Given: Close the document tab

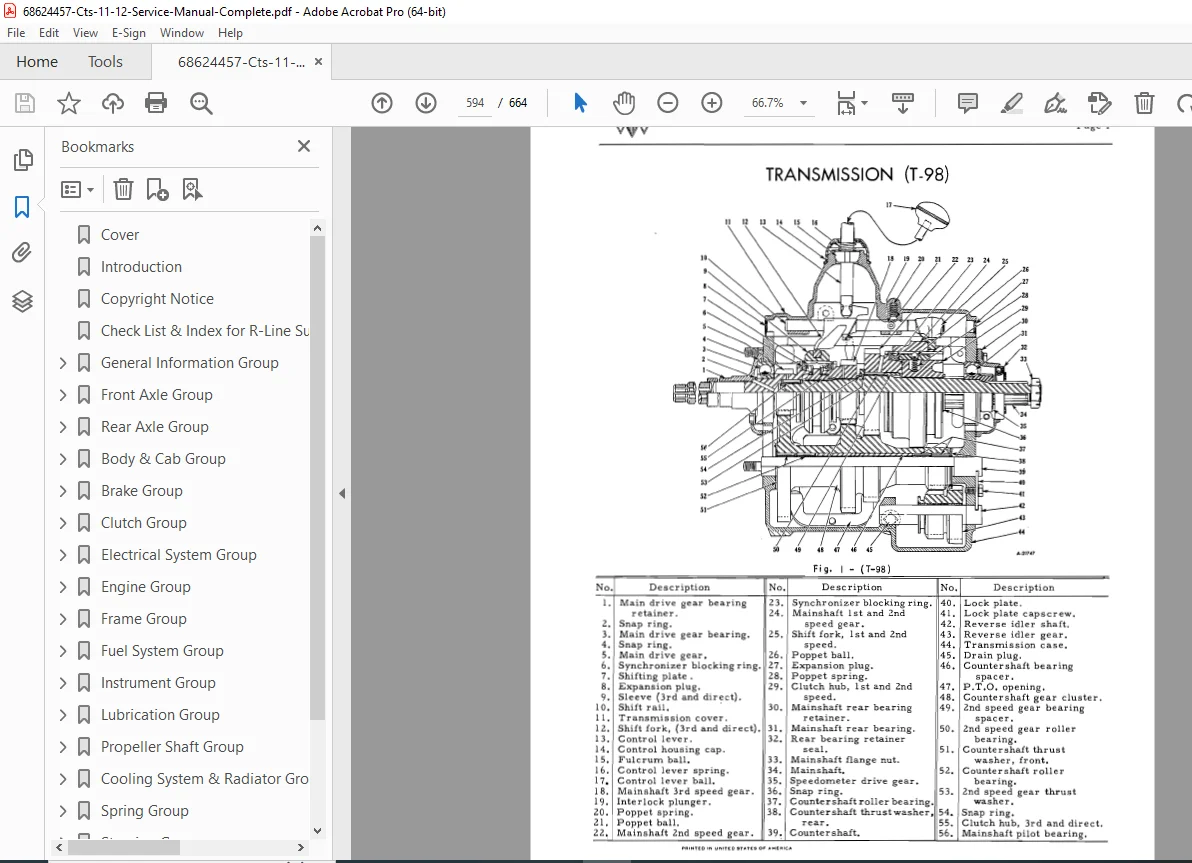Looking at the screenshot, I should 319,62.
